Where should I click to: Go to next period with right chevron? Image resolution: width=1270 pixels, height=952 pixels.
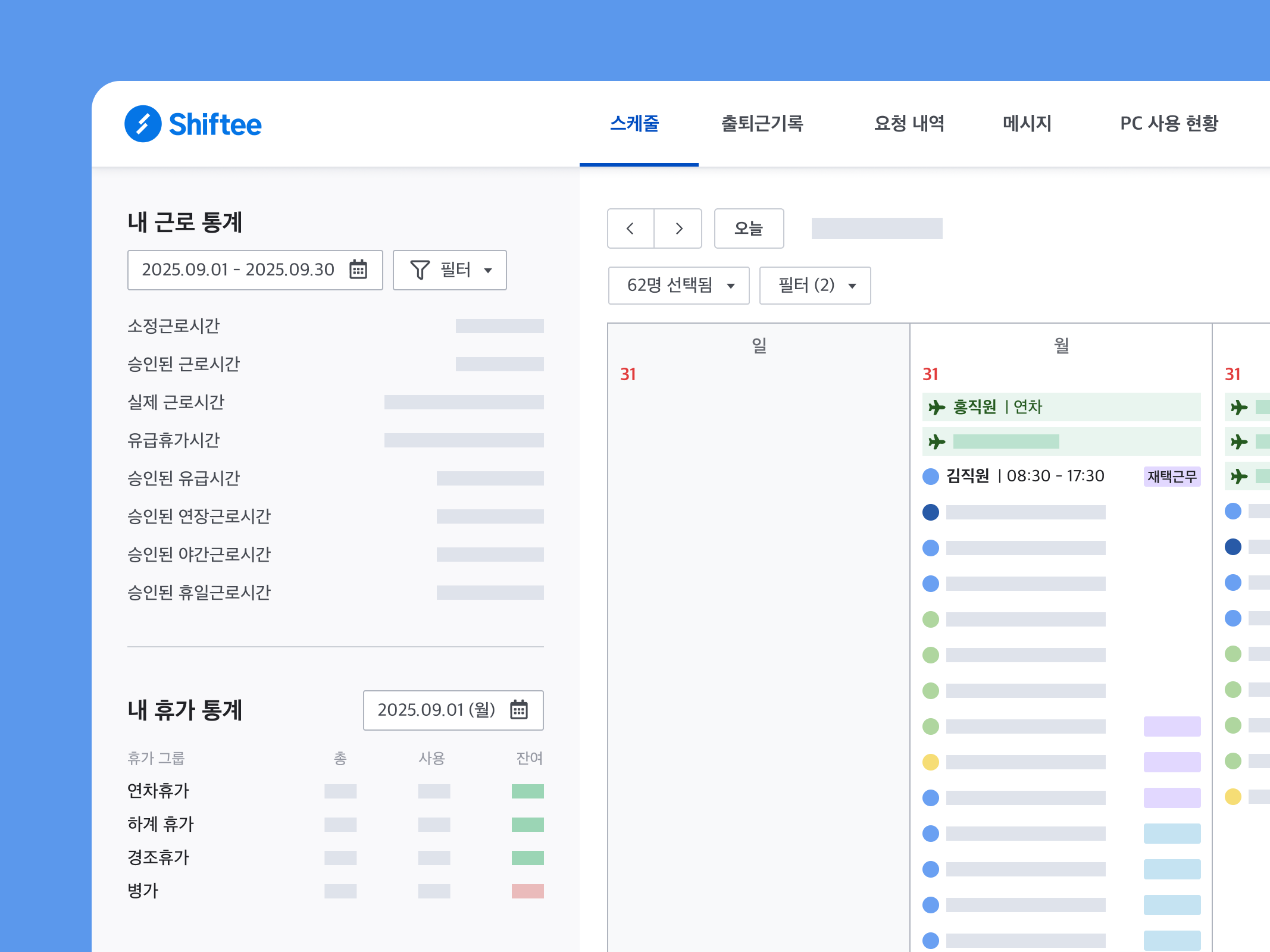pyautogui.click(x=678, y=228)
